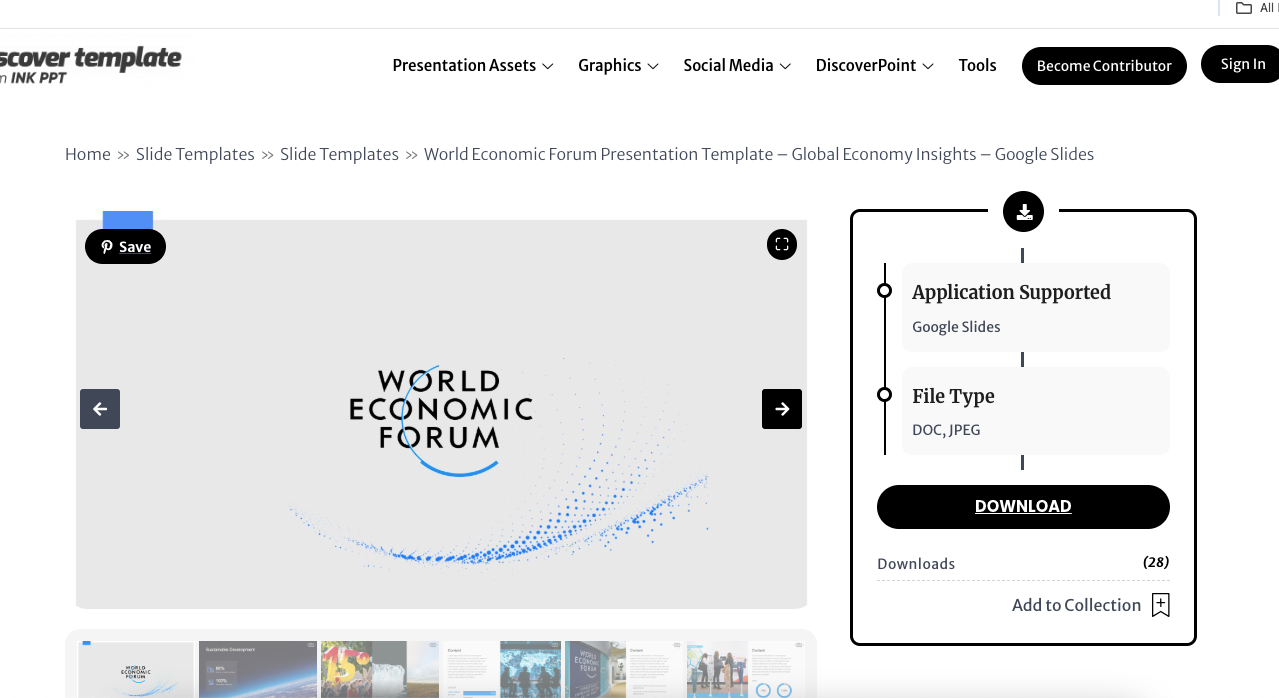Click the File Type heading
The image size is (1279, 698).
[x=953, y=396]
